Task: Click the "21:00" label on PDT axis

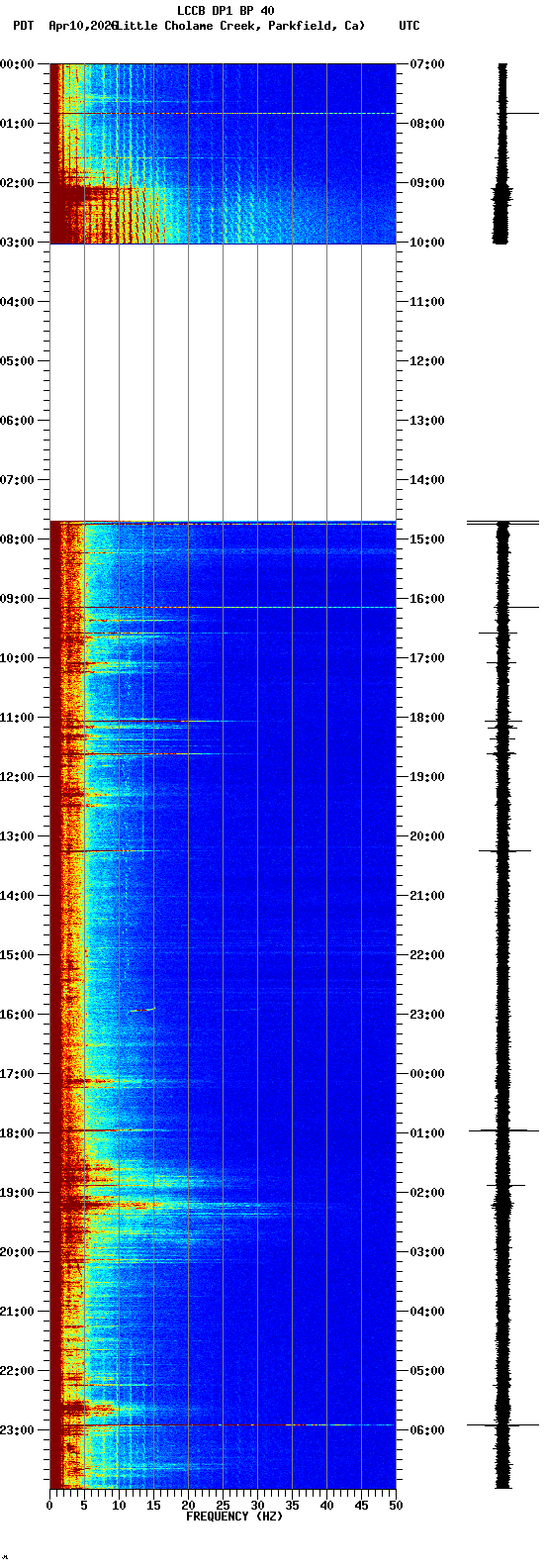Action: (17, 1312)
